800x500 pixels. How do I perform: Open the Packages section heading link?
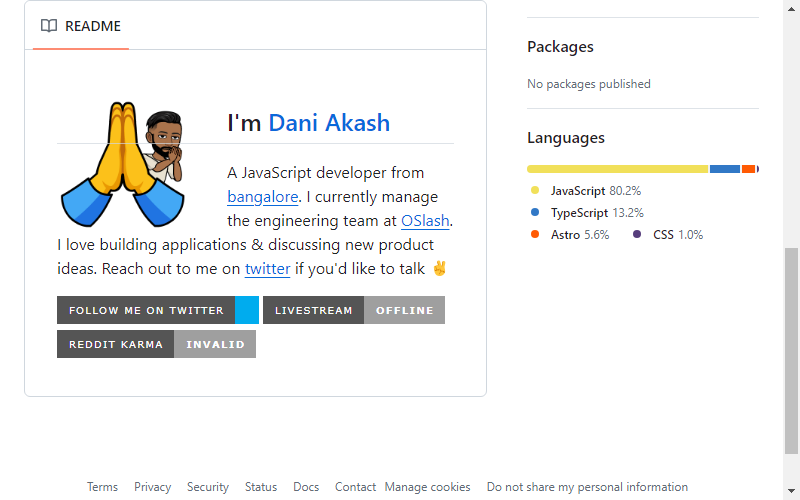click(x=560, y=47)
